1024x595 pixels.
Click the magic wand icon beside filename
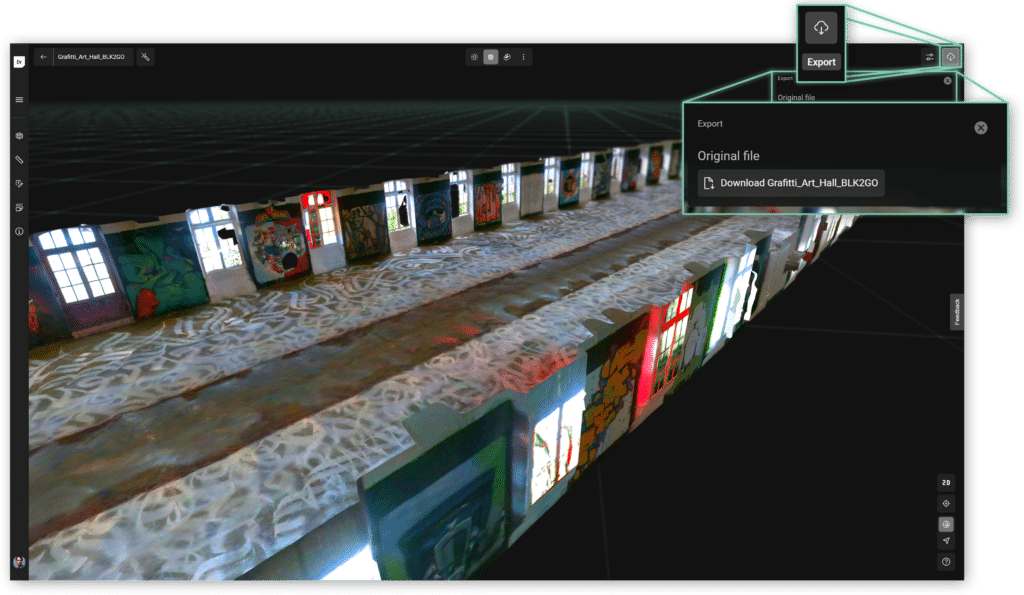[x=145, y=57]
